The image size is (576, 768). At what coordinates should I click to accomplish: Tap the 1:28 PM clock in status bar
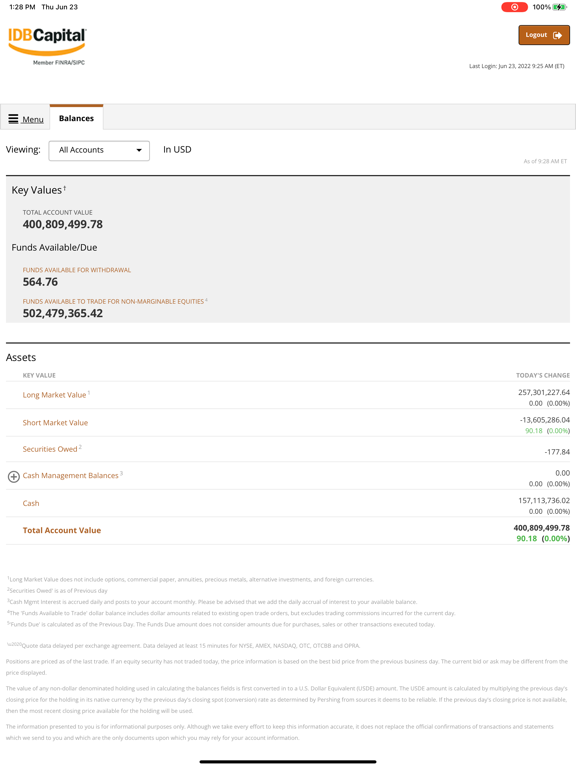coord(23,7)
